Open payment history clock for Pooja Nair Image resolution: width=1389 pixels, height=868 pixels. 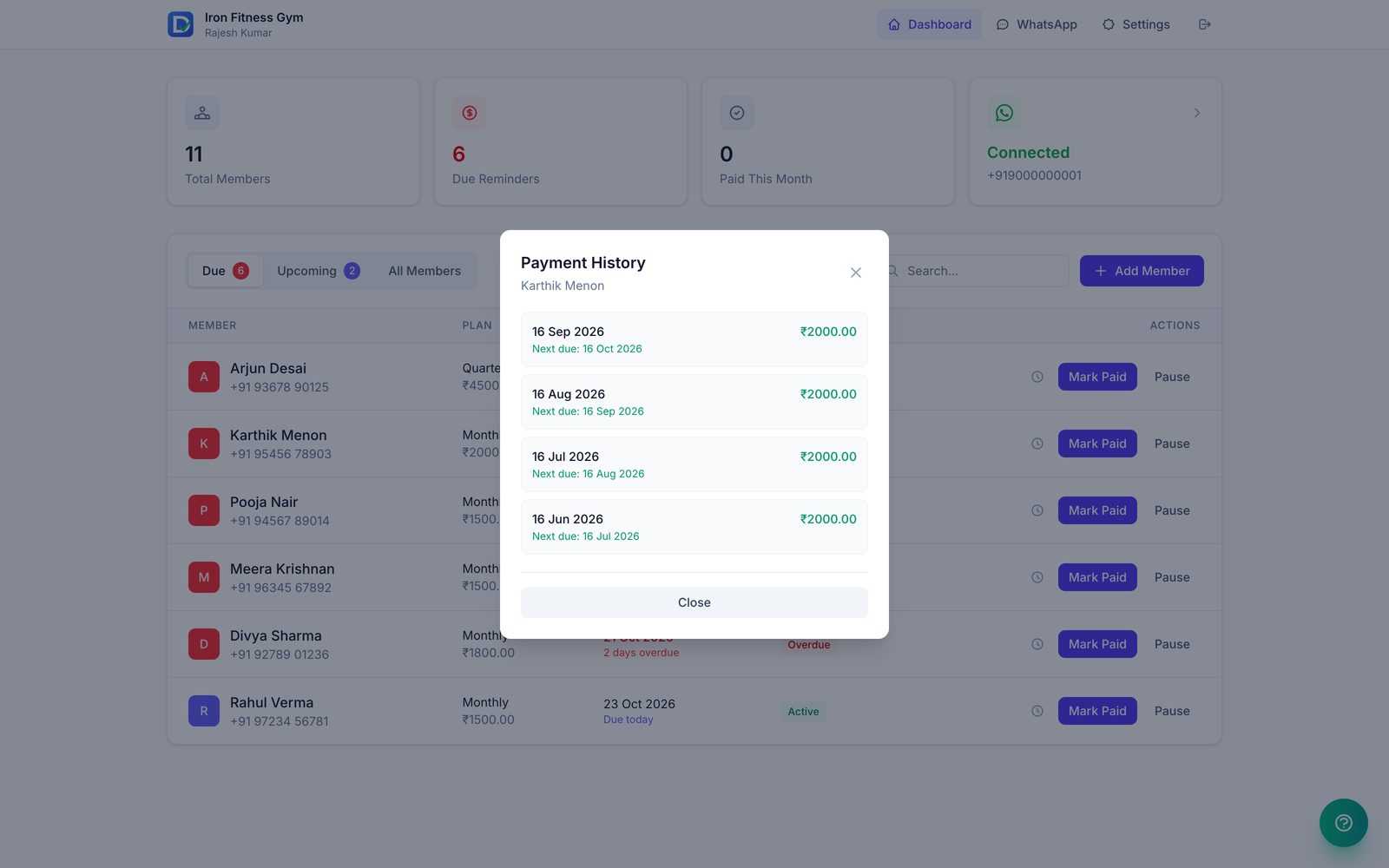click(x=1037, y=510)
